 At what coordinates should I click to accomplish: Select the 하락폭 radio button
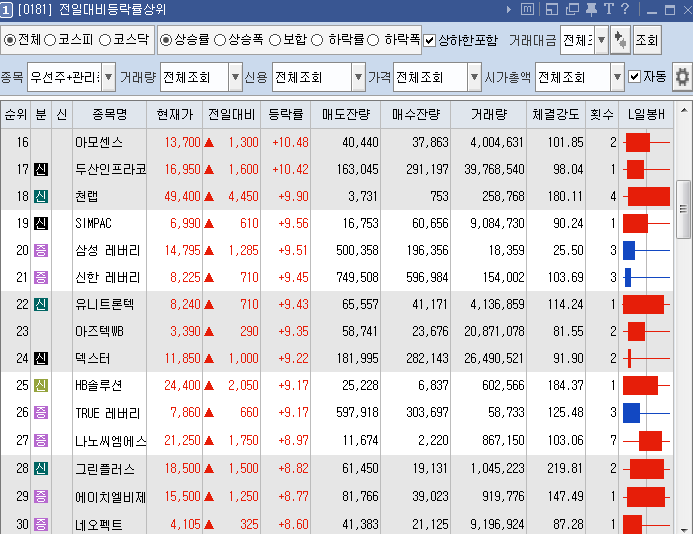point(373,40)
